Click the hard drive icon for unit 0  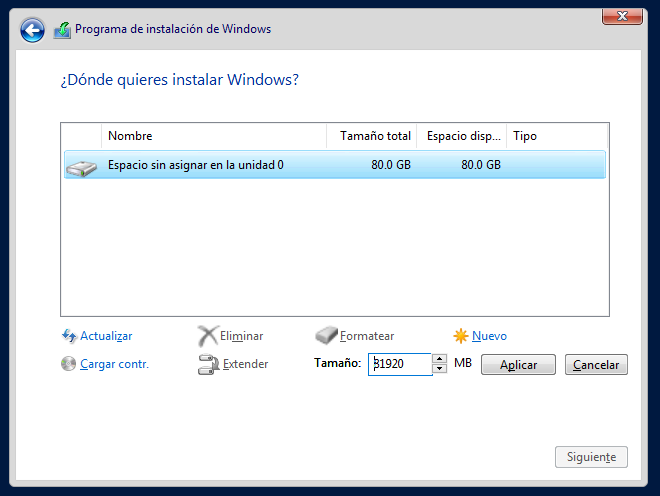pyautogui.click(x=81, y=168)
